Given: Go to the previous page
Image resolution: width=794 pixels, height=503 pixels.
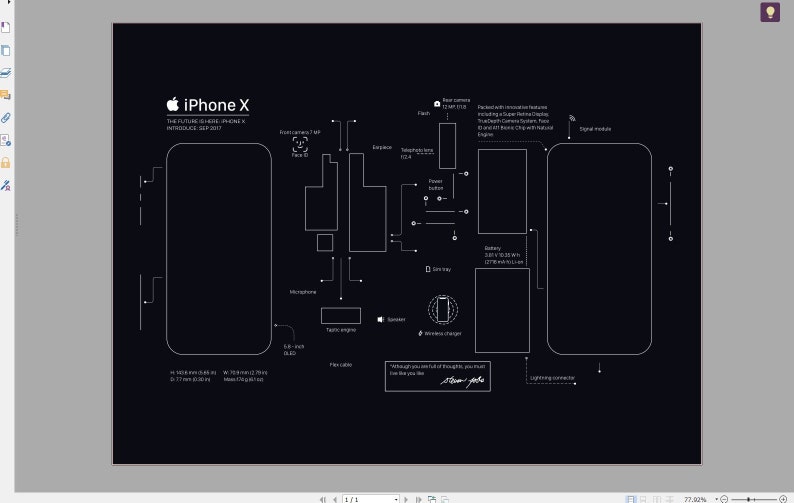Looking at the screenshot, I should click(335, 499).
